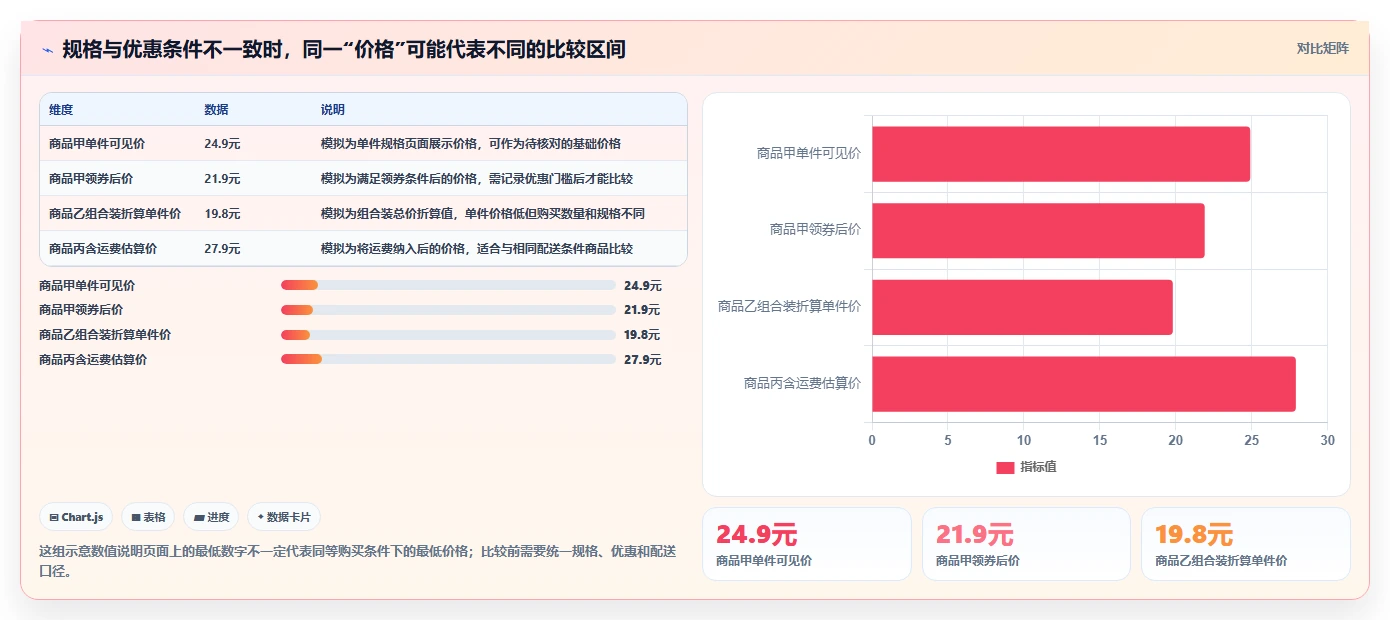Click chart axis label 商品甲领券后价

tap(815, 230)
